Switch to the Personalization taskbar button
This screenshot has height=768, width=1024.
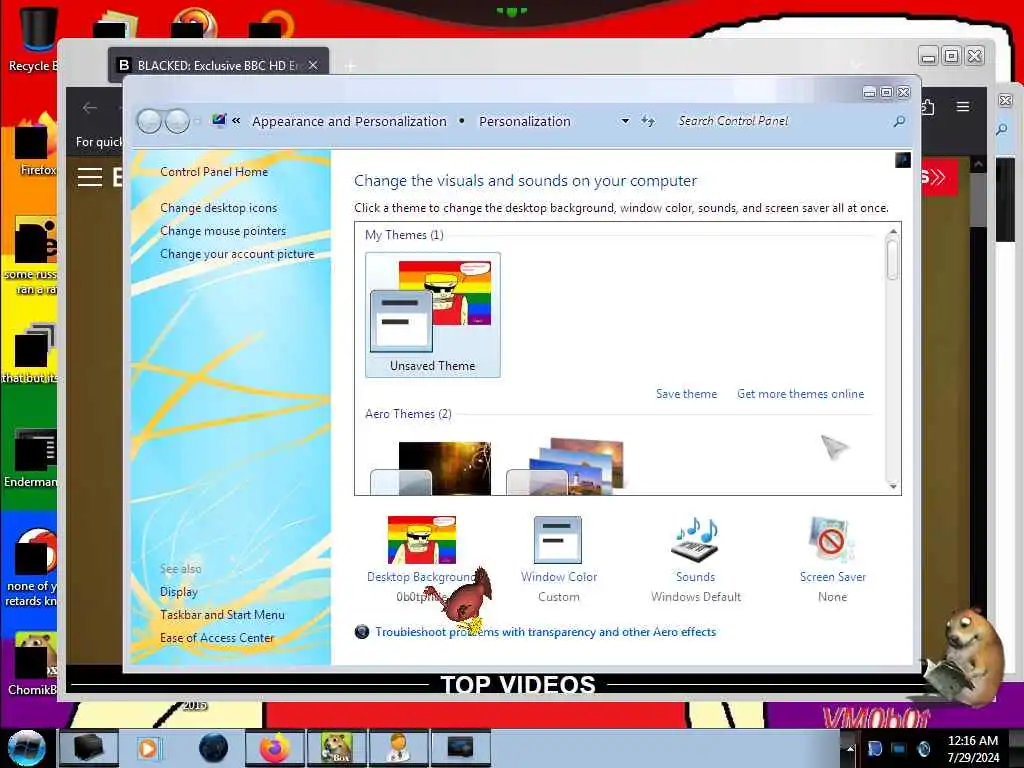(x=460, y=748)
